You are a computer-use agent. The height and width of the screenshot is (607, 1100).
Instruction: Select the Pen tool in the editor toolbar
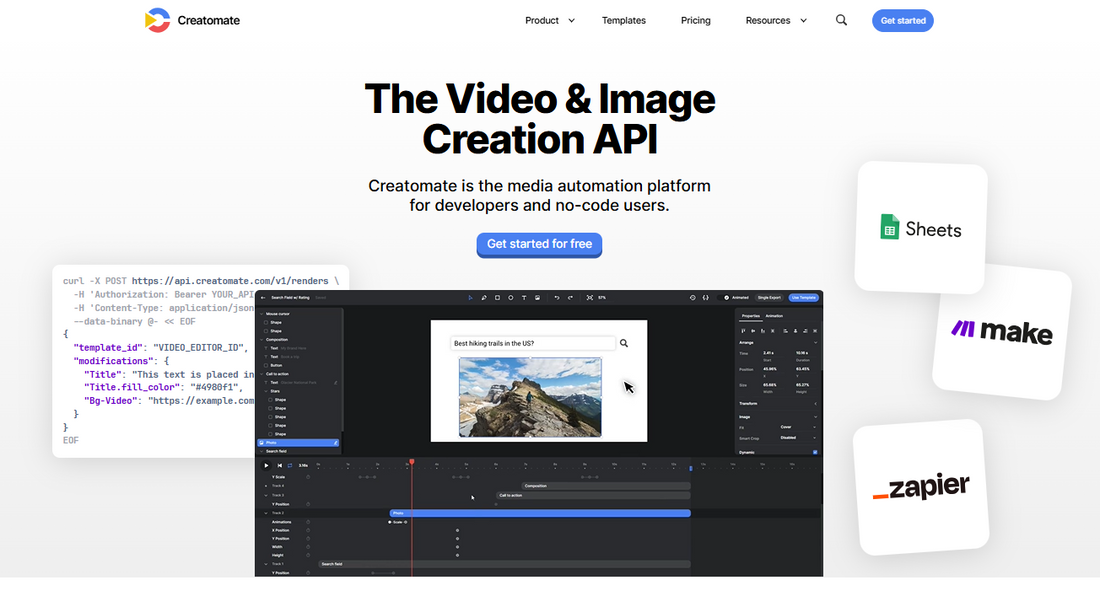coord(484,297)
